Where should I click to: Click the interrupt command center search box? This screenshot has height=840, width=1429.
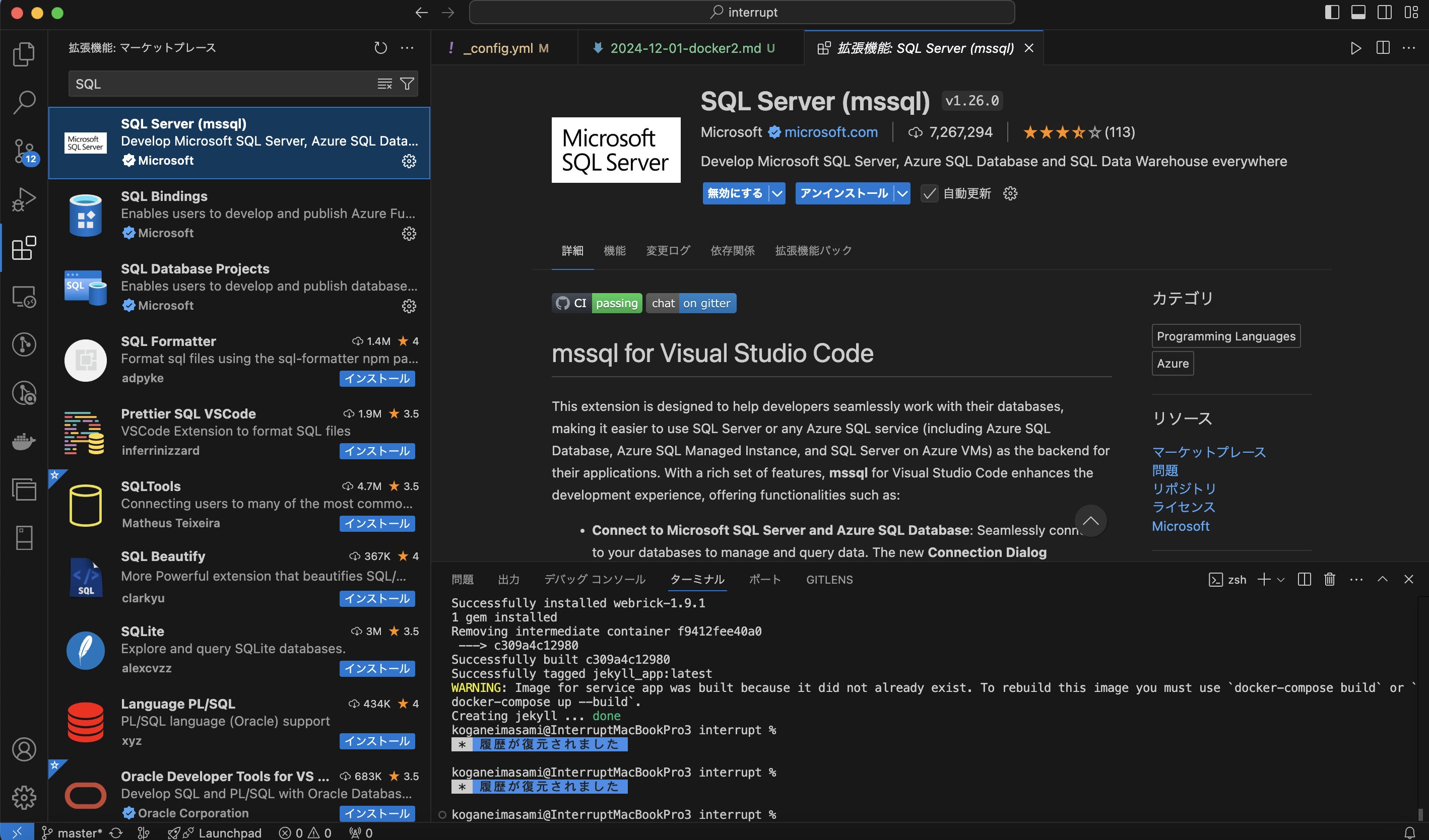point(742,13)
